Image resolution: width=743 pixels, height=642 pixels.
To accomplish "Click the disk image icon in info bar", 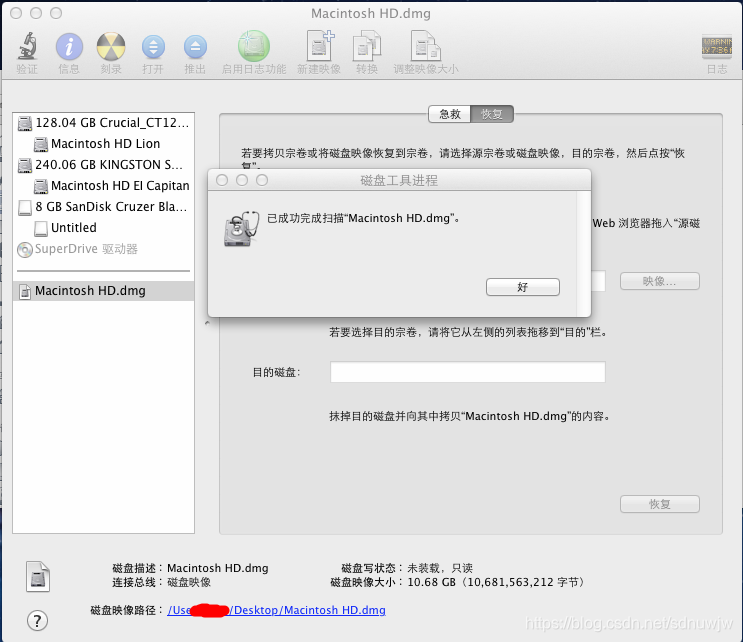I will [38, 577].
